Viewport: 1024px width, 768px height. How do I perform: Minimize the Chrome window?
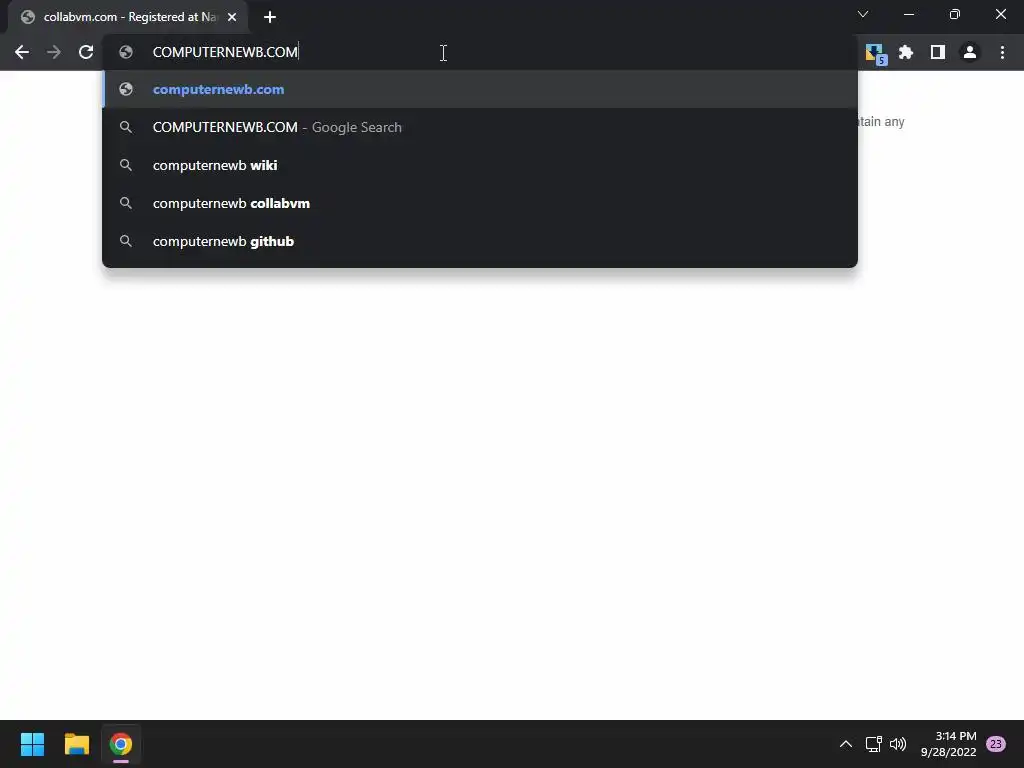(x=908, y=14)
